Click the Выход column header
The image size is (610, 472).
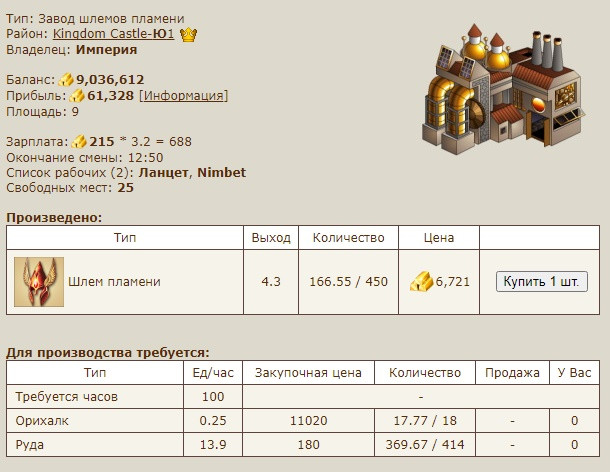[271, 238]
